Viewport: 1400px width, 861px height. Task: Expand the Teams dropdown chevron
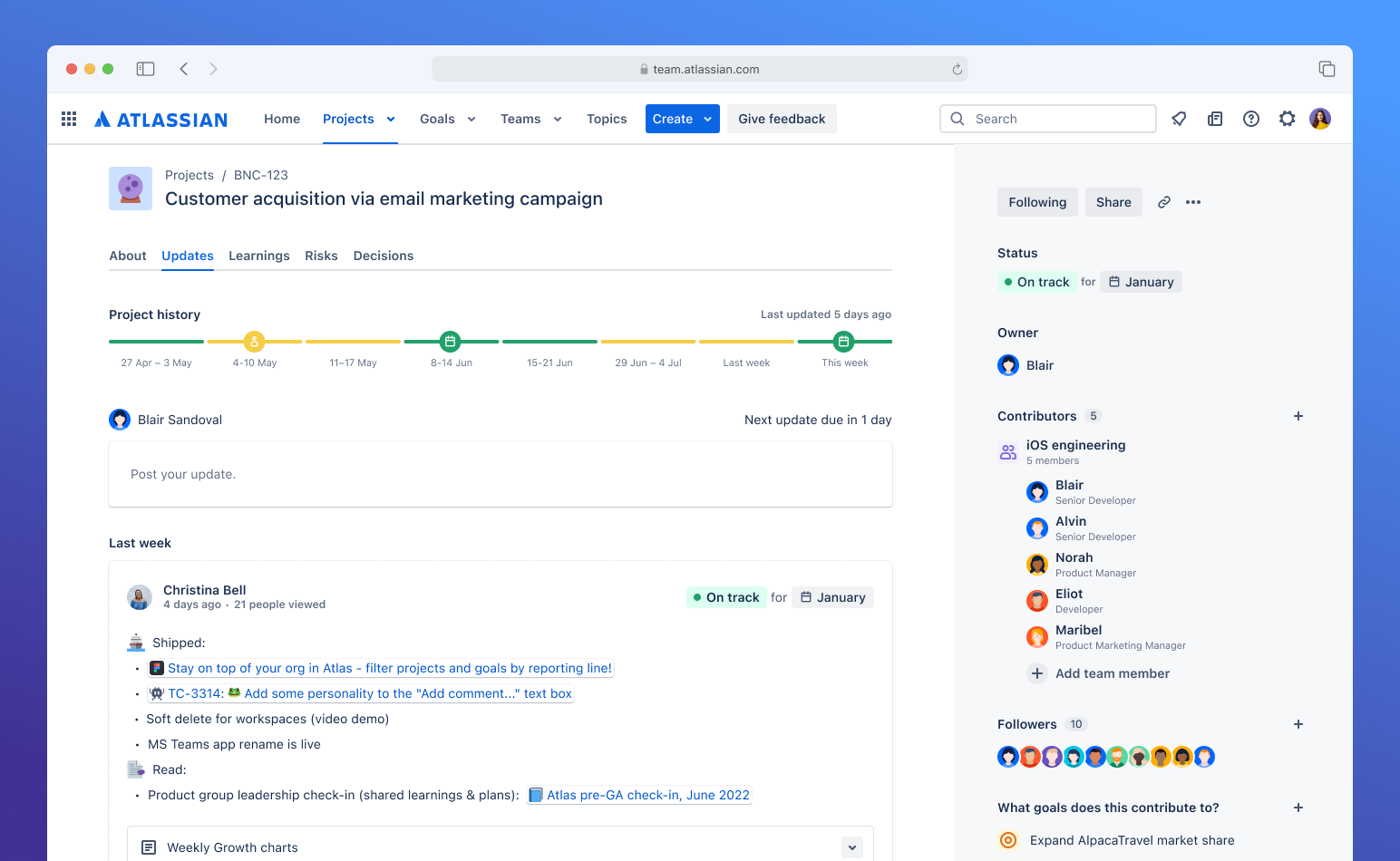coord(558,119)
